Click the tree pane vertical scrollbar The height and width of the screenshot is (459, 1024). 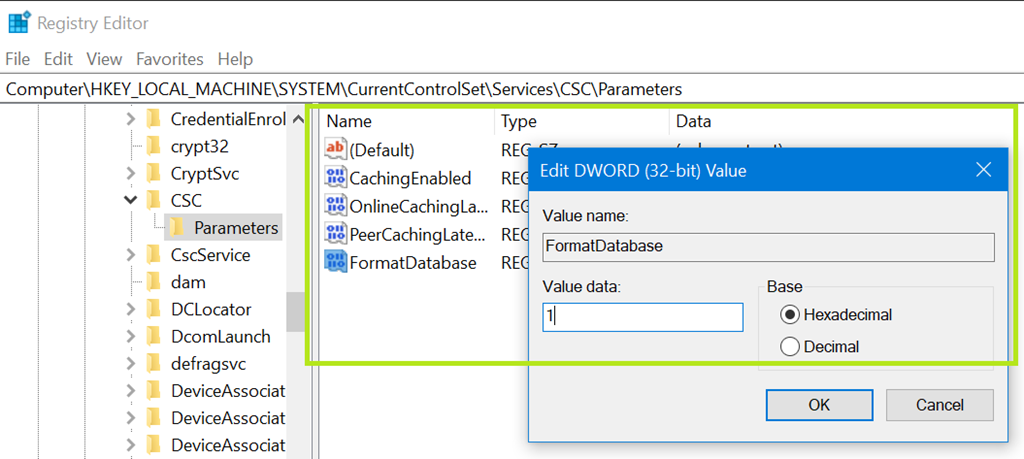point(296,310)
